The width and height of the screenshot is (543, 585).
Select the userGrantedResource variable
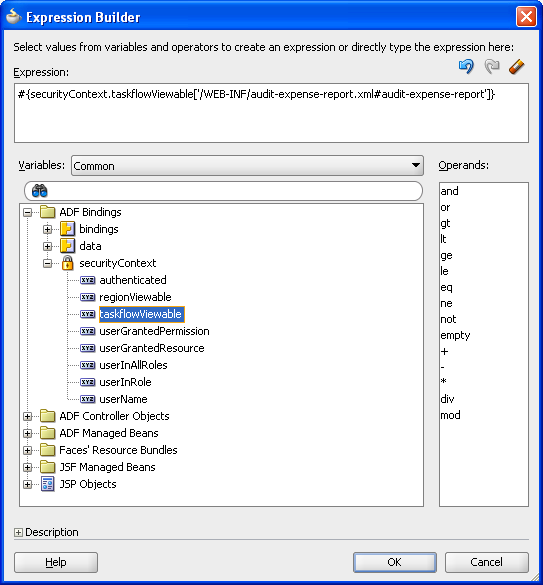[152, 348]
